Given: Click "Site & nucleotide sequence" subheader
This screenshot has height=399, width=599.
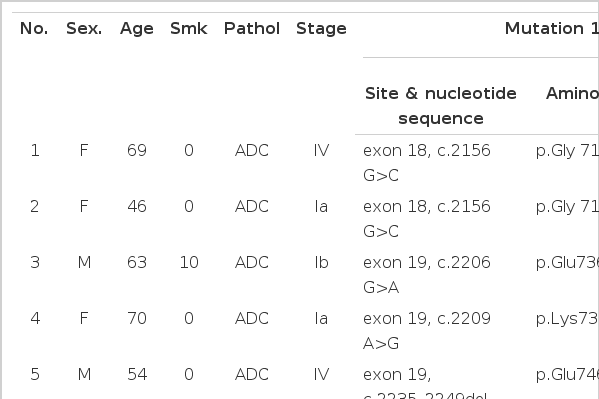Looking at the screenshot, I should pyautogui.click(x=440, y=106).
